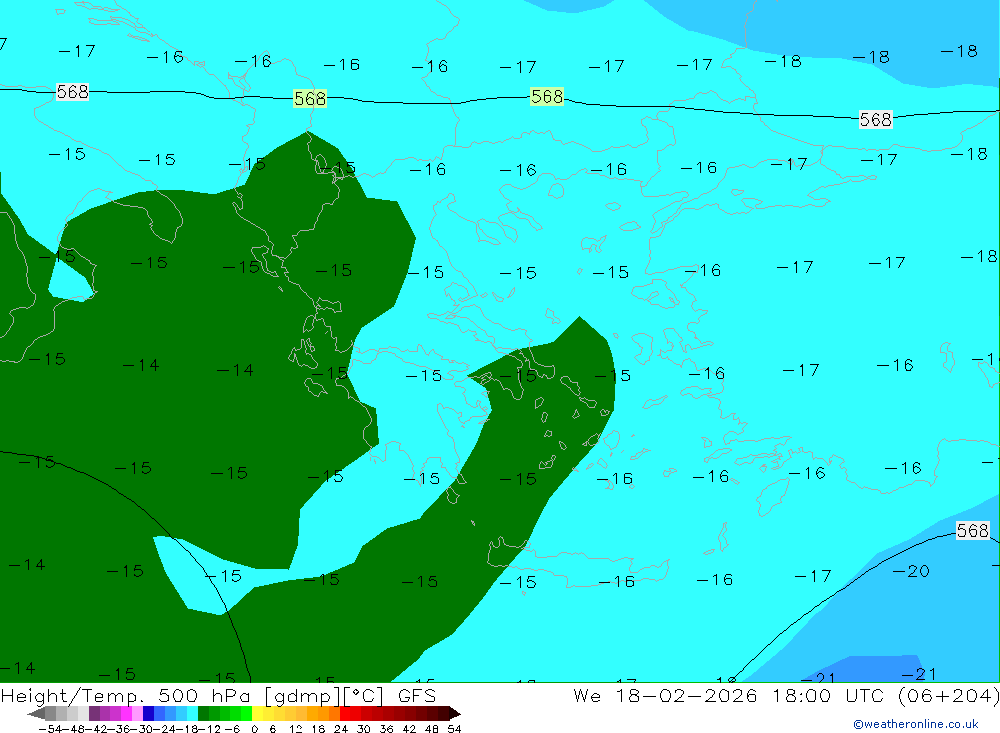The height and width of the screenshot is (733, 1000).
Task: Click the '18:00 UTC' time label
Action: coord(827,695)
